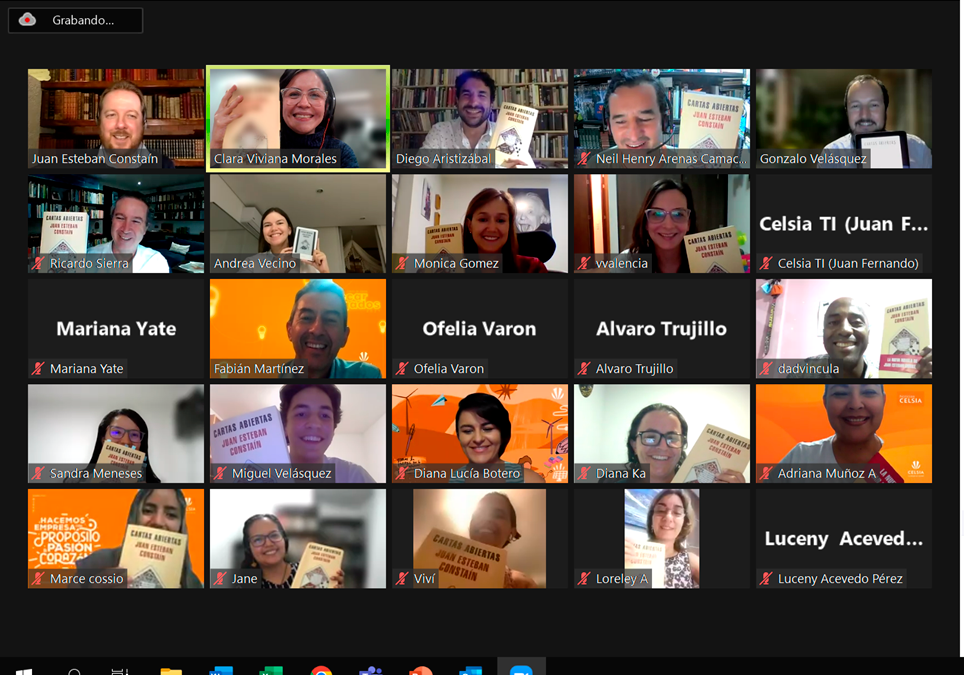Select the Diana Lucía Botero video tile
The width and height of the screenshot is (964, 675).
point(480,433)
